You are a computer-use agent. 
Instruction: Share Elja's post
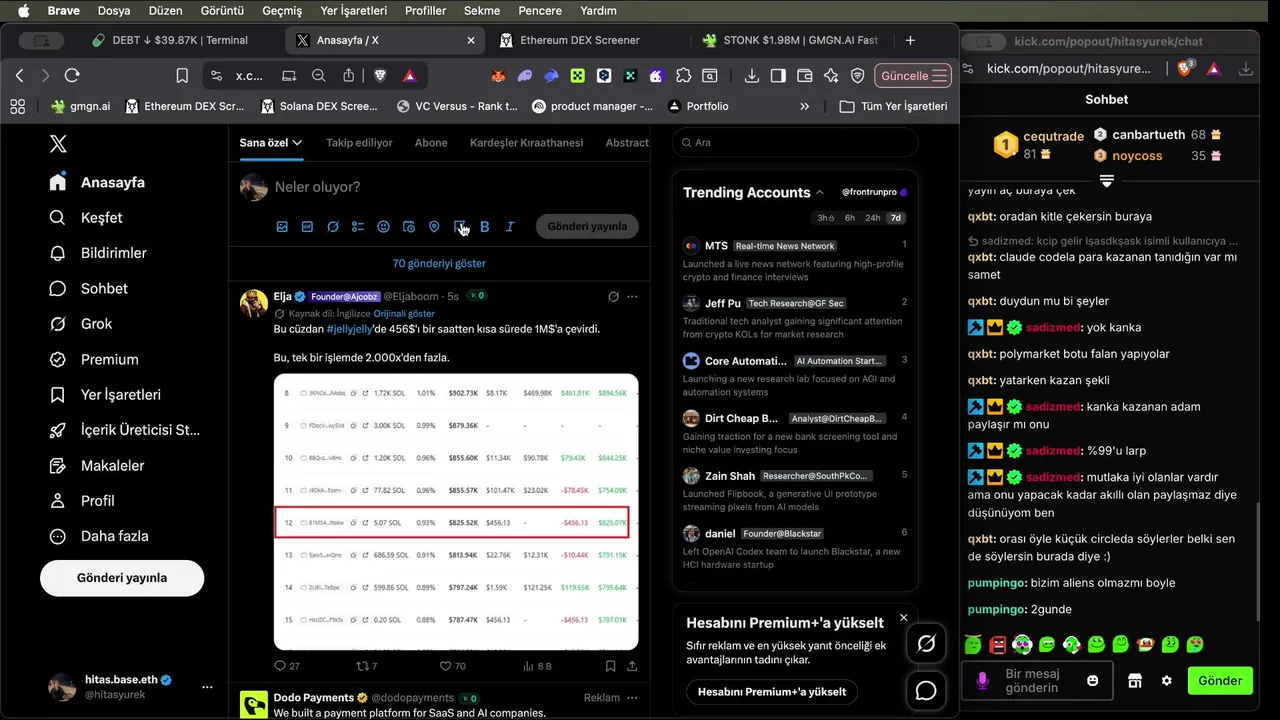pos(632,666)
